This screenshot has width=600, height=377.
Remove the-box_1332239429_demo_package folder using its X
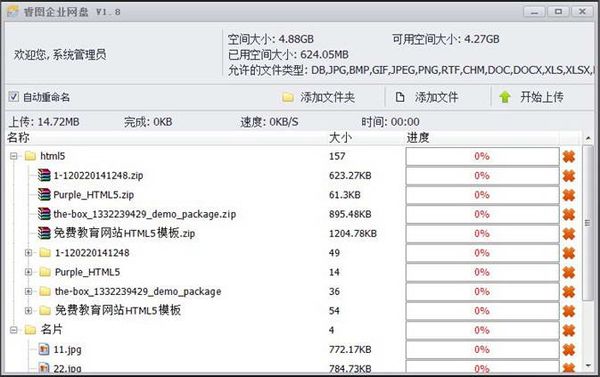tap(569, 292)
